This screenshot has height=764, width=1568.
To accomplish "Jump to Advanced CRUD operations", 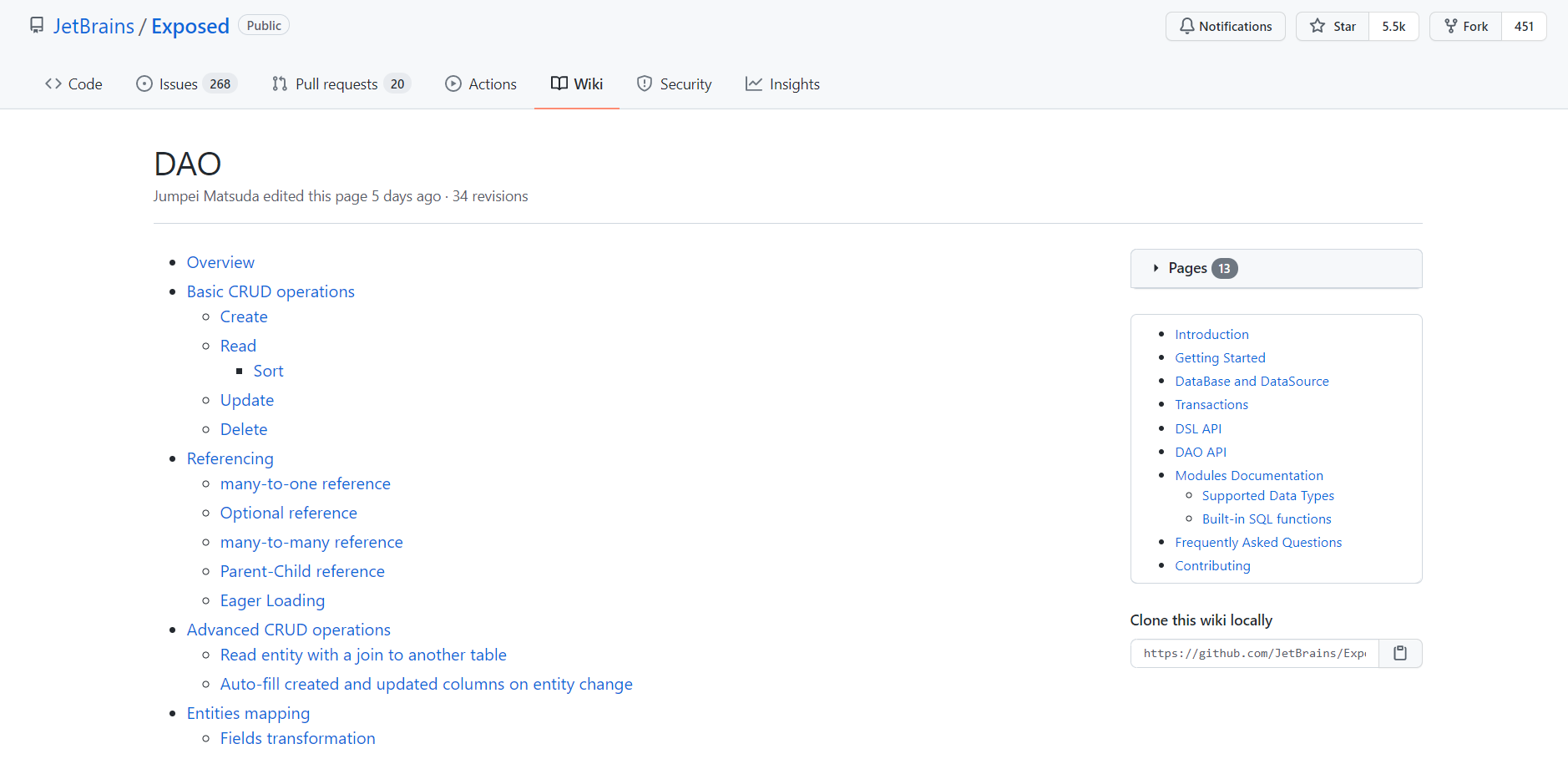I will [x=289, y=630].
